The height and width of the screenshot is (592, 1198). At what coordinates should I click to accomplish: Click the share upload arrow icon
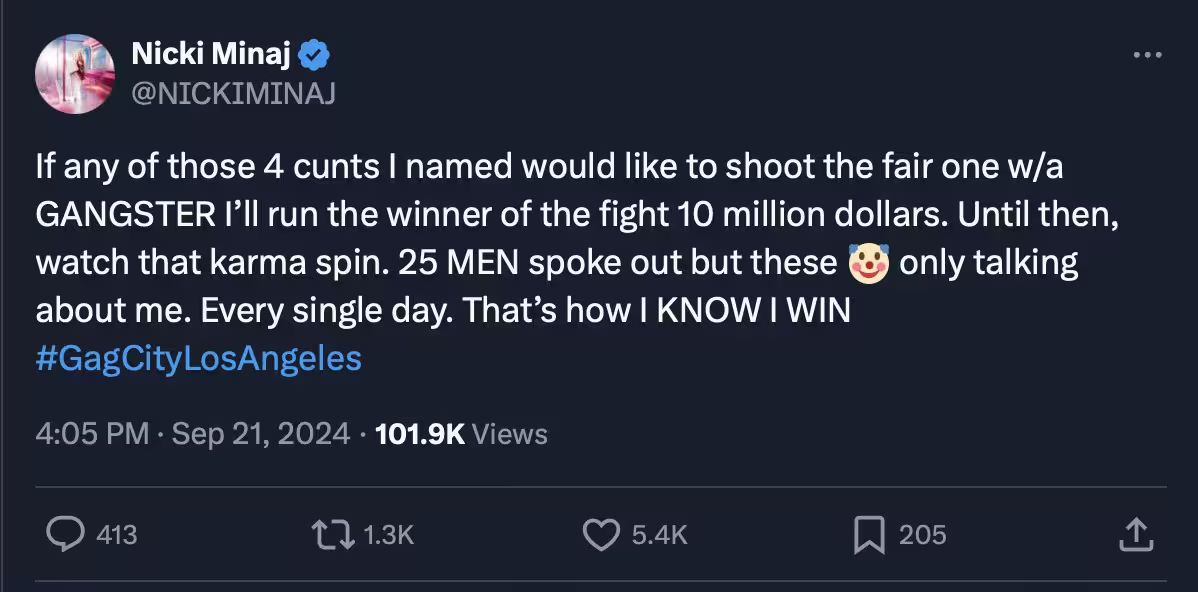click(1133, 535)
